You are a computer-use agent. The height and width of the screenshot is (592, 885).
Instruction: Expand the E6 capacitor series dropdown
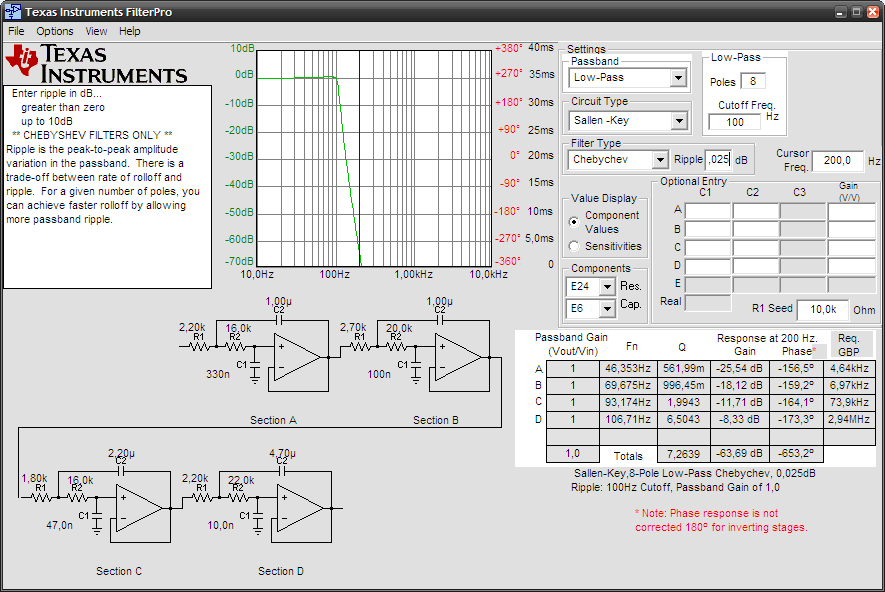click(607, 309)
